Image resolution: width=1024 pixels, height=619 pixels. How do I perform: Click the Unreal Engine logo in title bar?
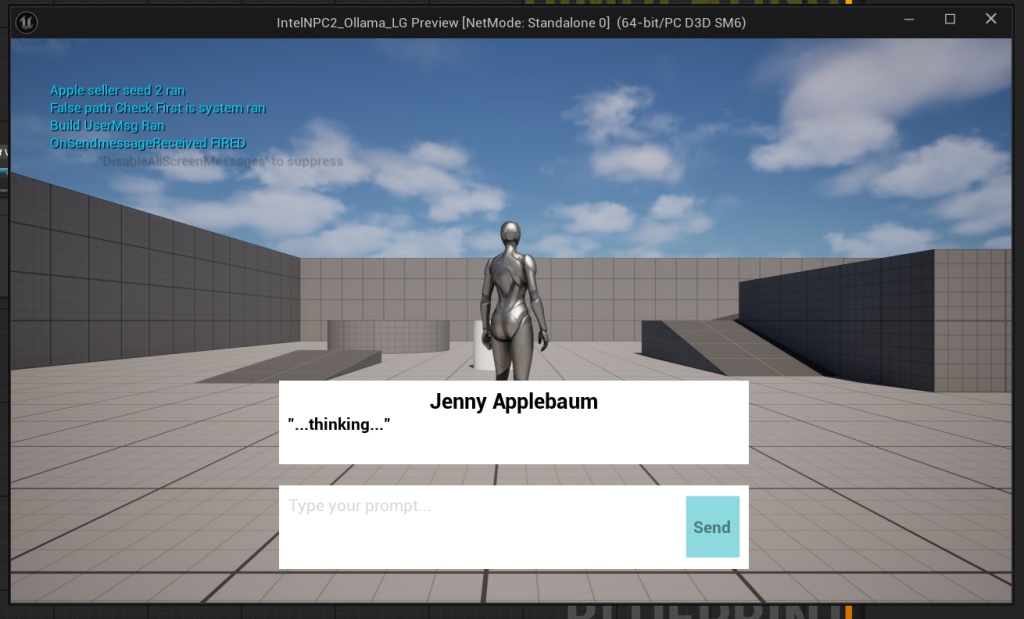[x=30, y=22]
